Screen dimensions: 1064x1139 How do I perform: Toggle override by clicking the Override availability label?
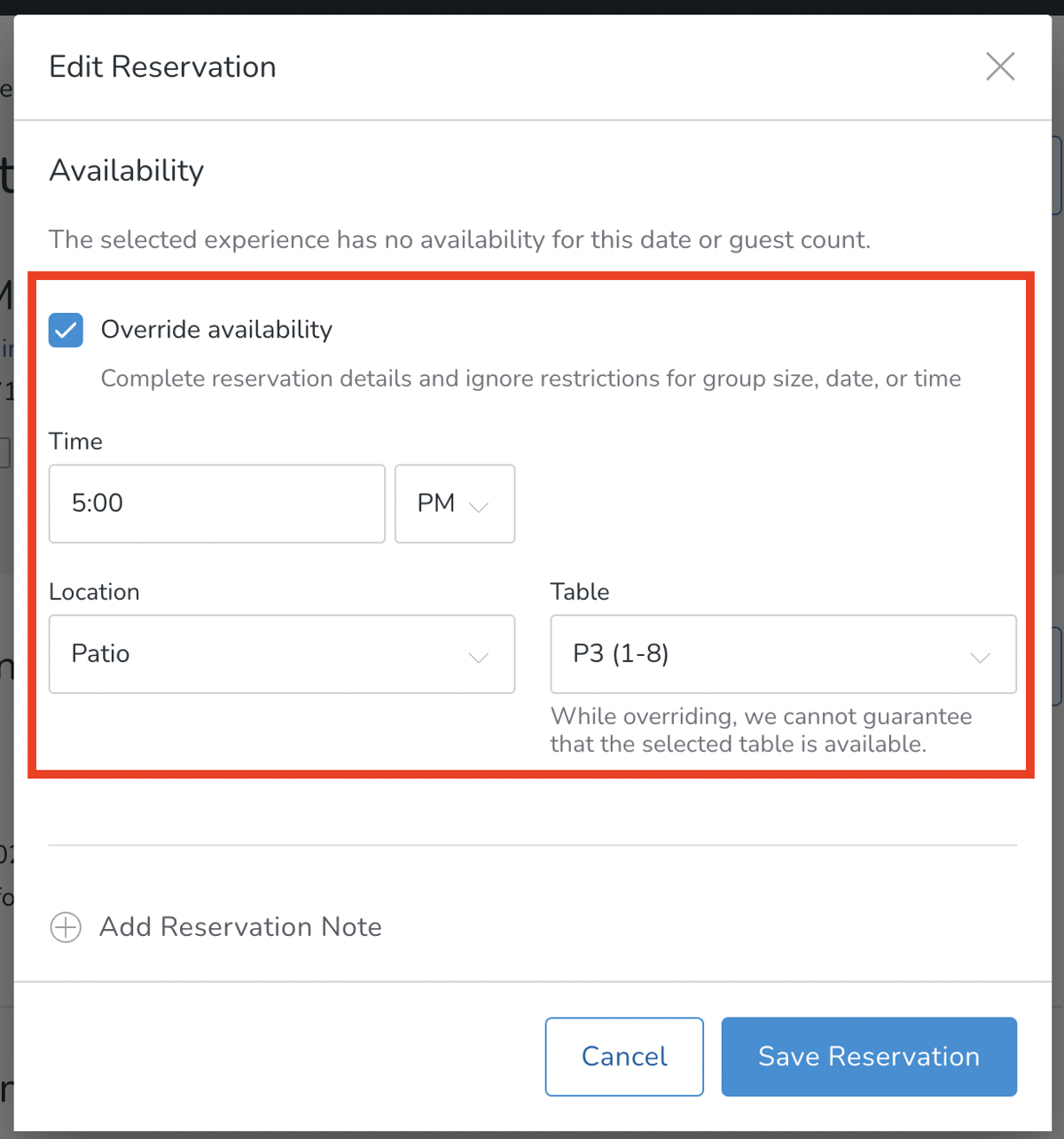[x=216, y=329]
